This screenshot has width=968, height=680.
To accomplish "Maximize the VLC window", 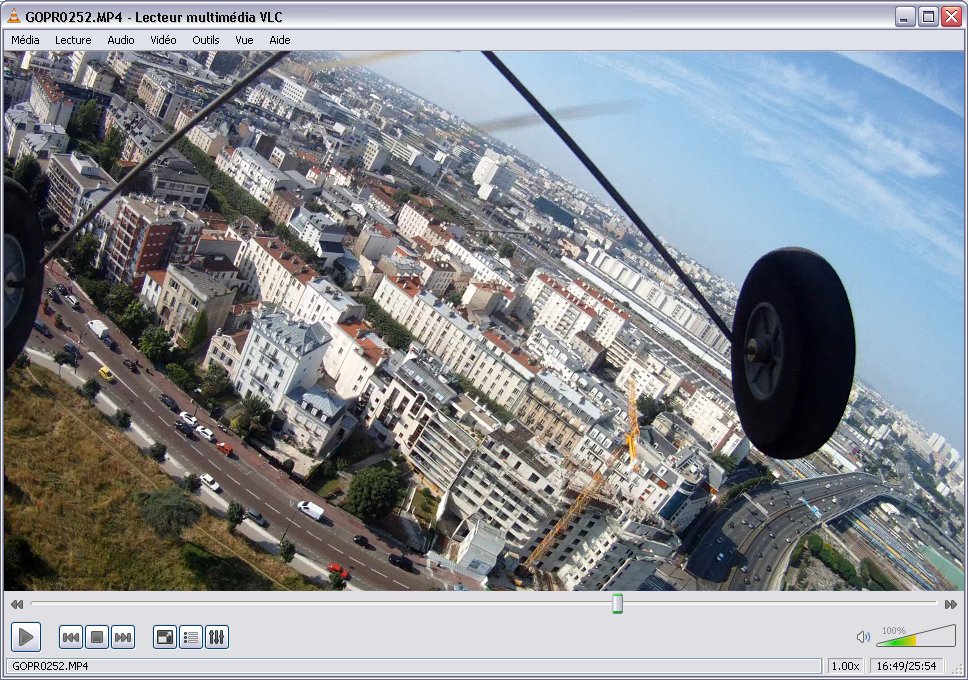I will coord(928,17).
